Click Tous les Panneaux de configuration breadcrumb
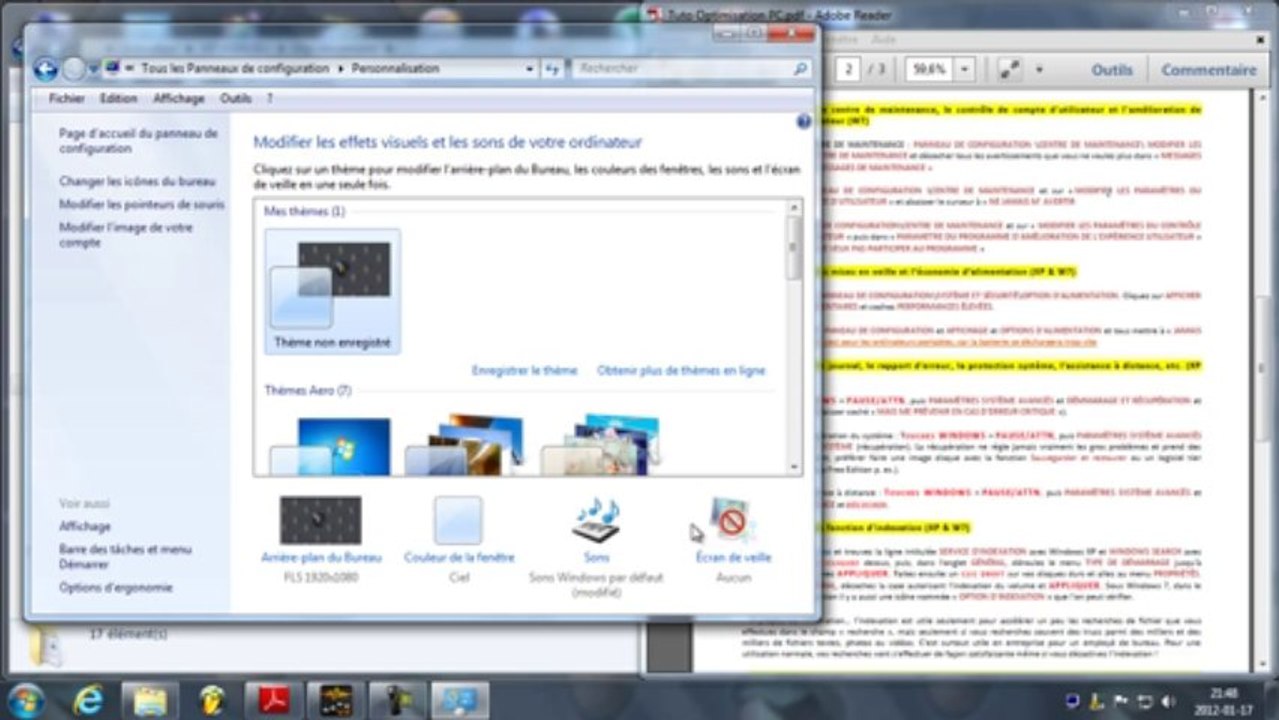The height and width of the screenshot is (720, 1279). coord(235,69)
